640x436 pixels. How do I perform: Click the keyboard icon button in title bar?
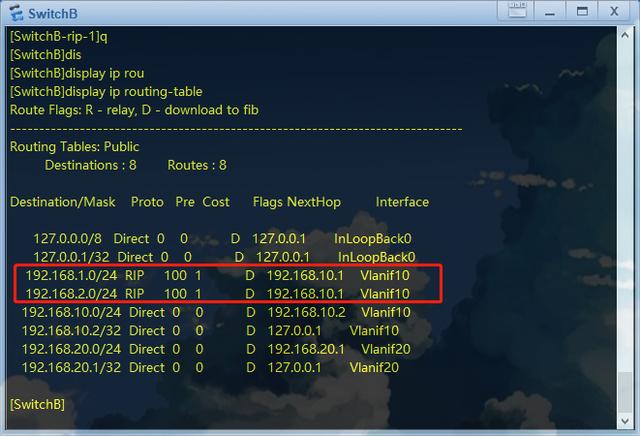pyautogui.click(x=517, y=10)
